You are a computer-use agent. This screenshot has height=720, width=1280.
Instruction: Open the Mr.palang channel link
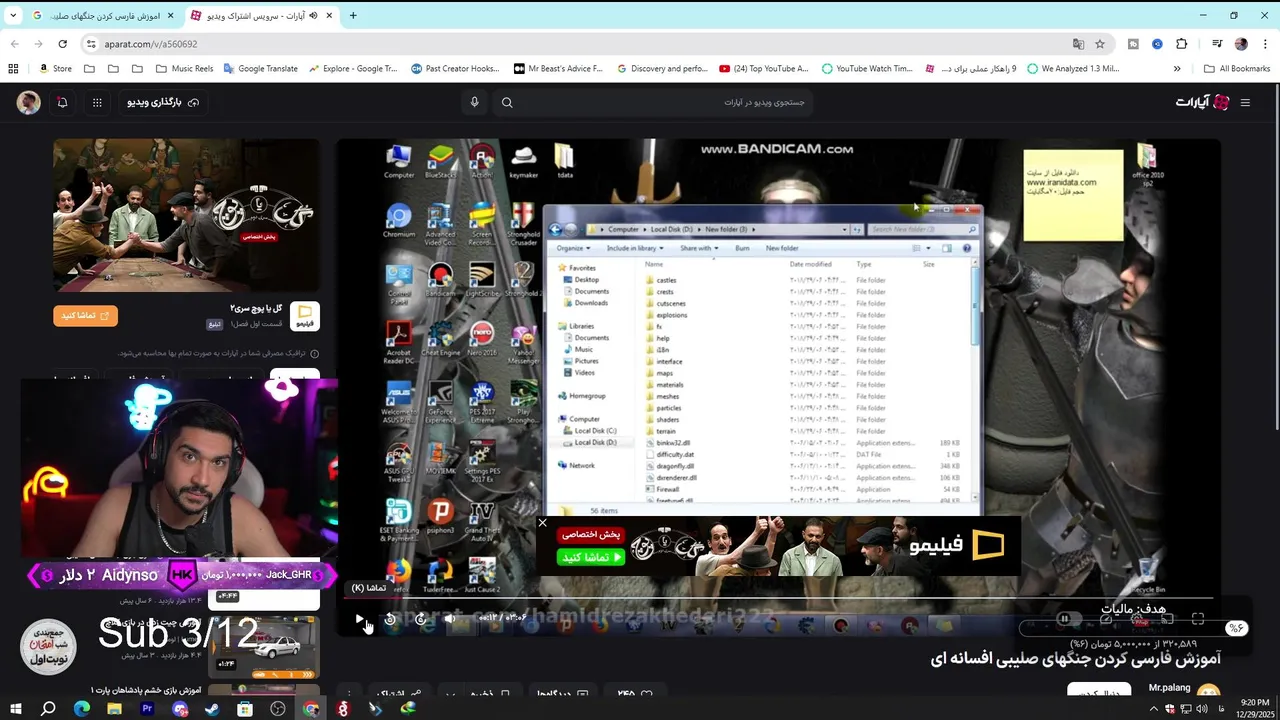(1169, 688)
